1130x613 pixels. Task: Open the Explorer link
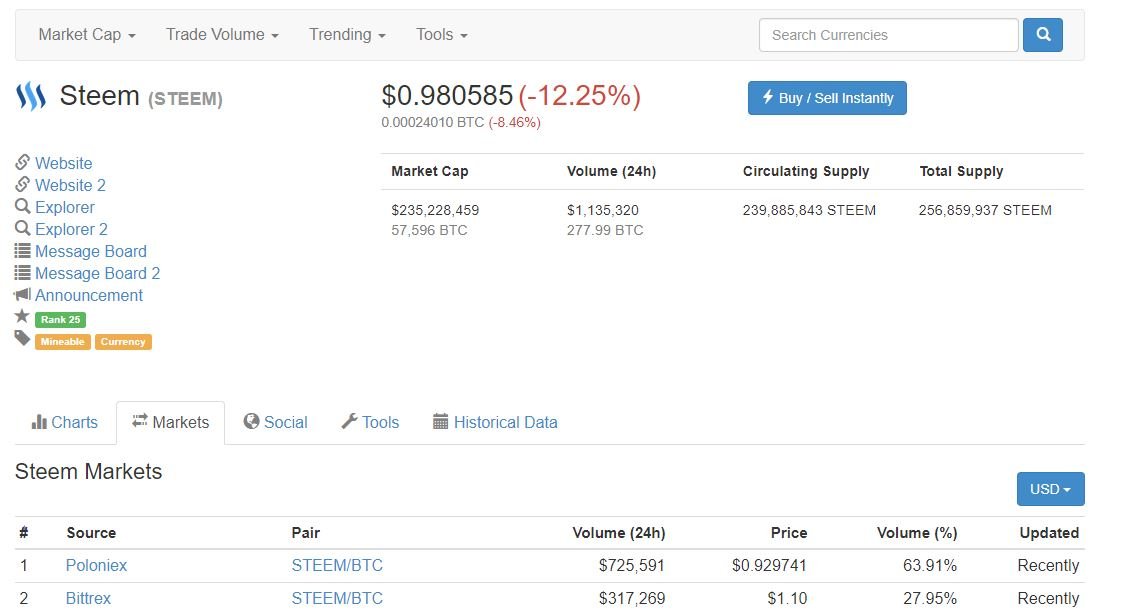[x=65, y=207]
